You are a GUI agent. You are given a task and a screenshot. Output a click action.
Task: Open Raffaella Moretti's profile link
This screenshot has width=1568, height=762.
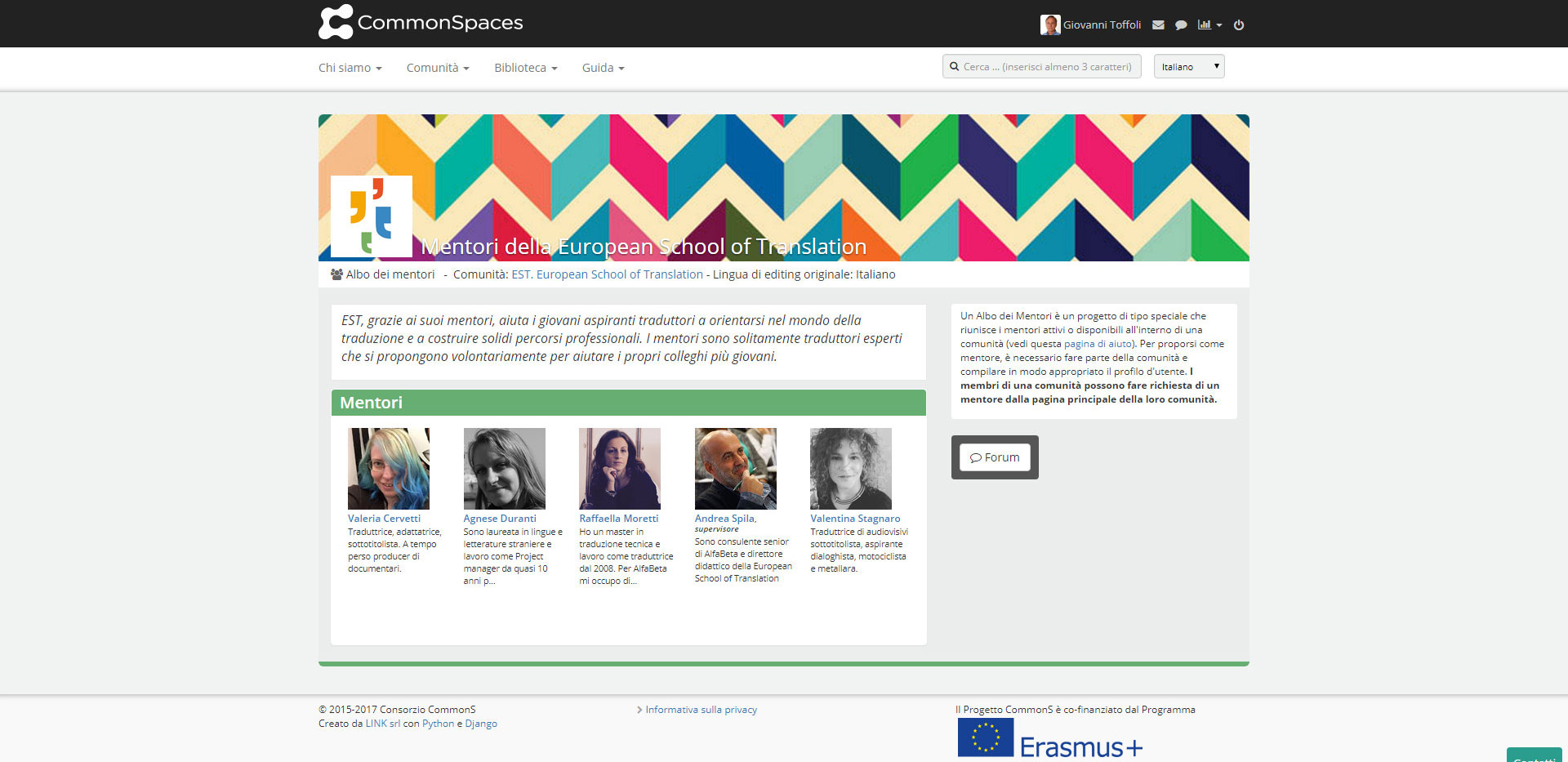click(x=619, y=519)
